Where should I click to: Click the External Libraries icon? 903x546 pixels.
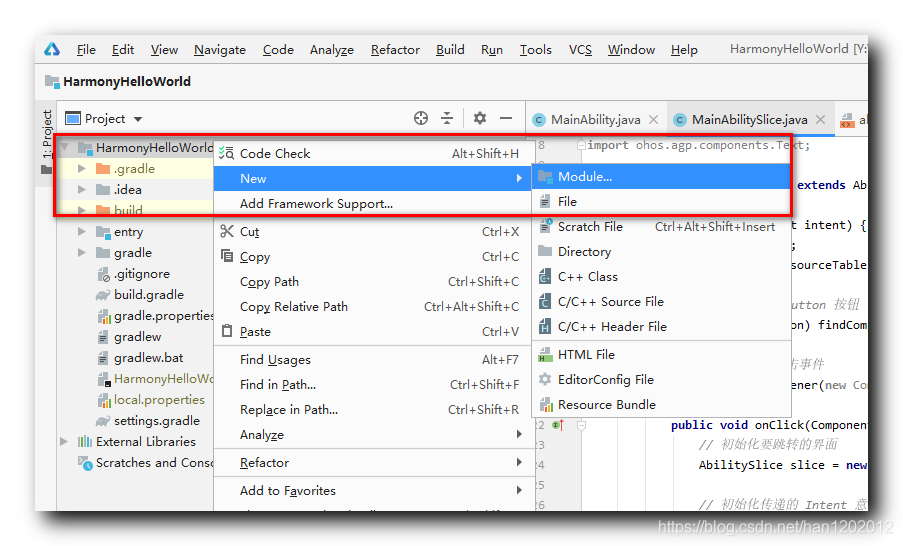(85, 442)
